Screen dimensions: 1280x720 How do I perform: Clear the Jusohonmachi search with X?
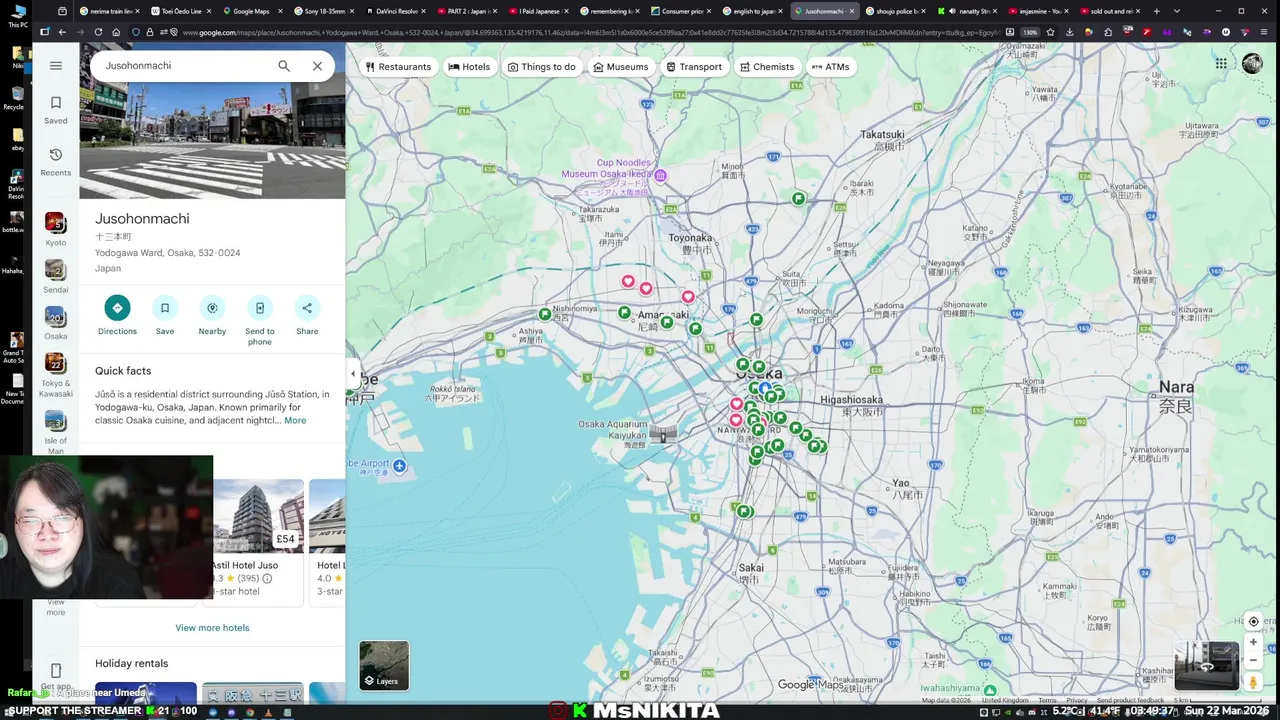(x=317, y=66)
